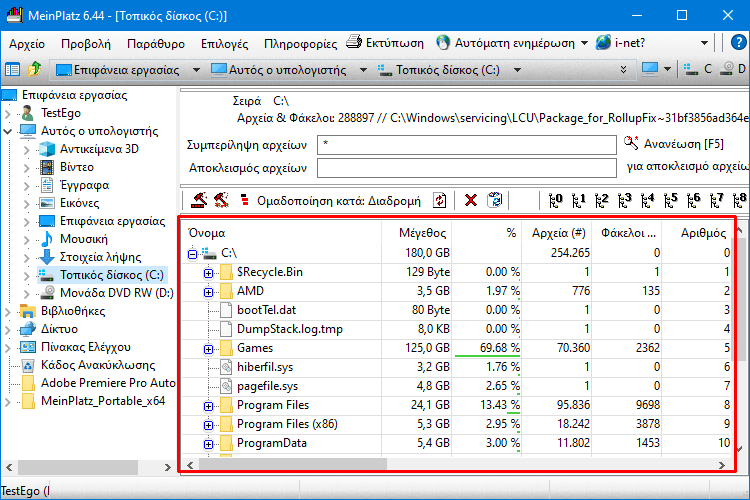The width and height of the screenshot is (750, 500).
Task: Click the i-net? globe icon
Action: [x=603, y=43]
